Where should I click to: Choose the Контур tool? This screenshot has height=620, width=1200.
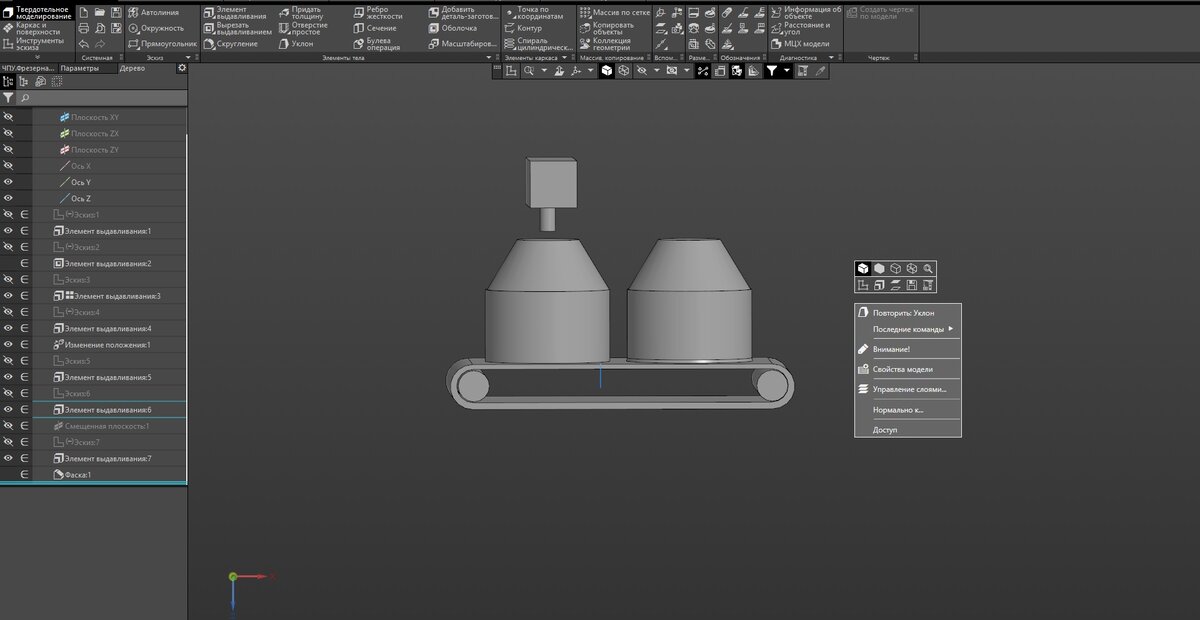coord(523,28)
